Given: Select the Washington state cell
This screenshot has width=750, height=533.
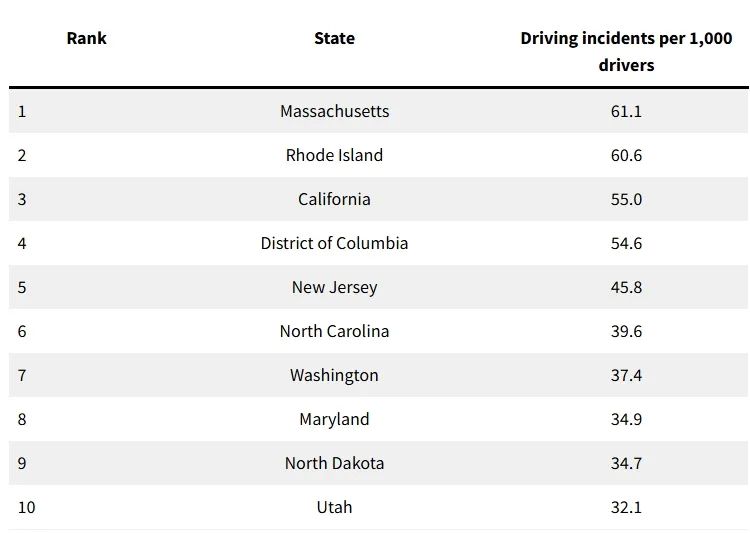Looking at the screenshot, I should point(334,375).
